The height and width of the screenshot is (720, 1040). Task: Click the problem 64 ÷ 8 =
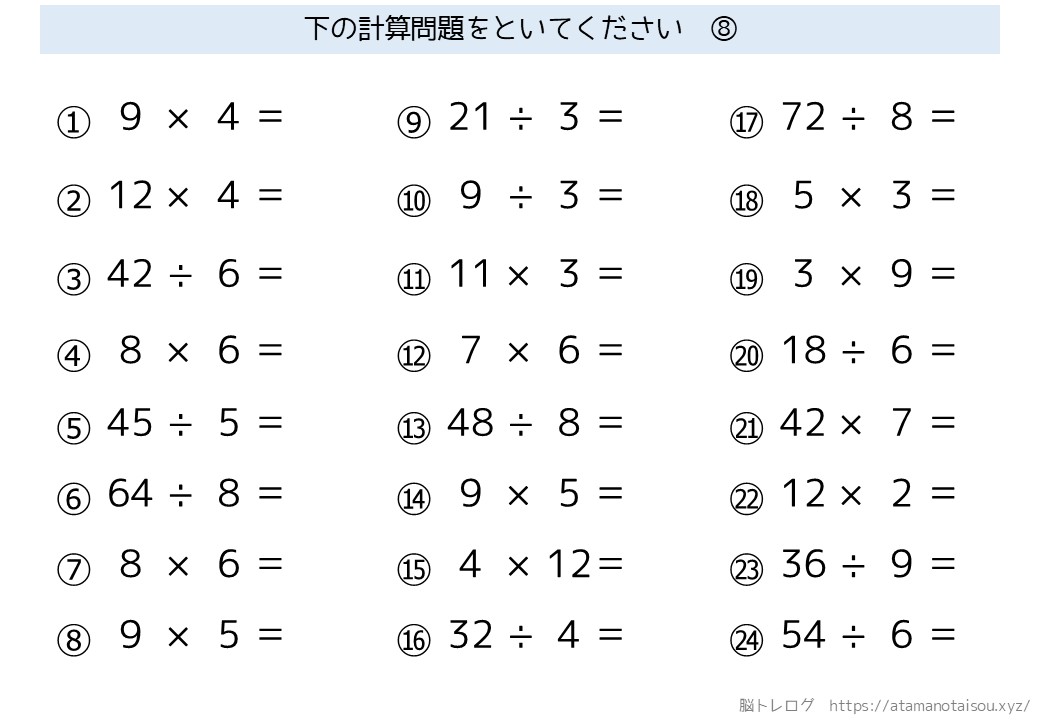[195, 493]
